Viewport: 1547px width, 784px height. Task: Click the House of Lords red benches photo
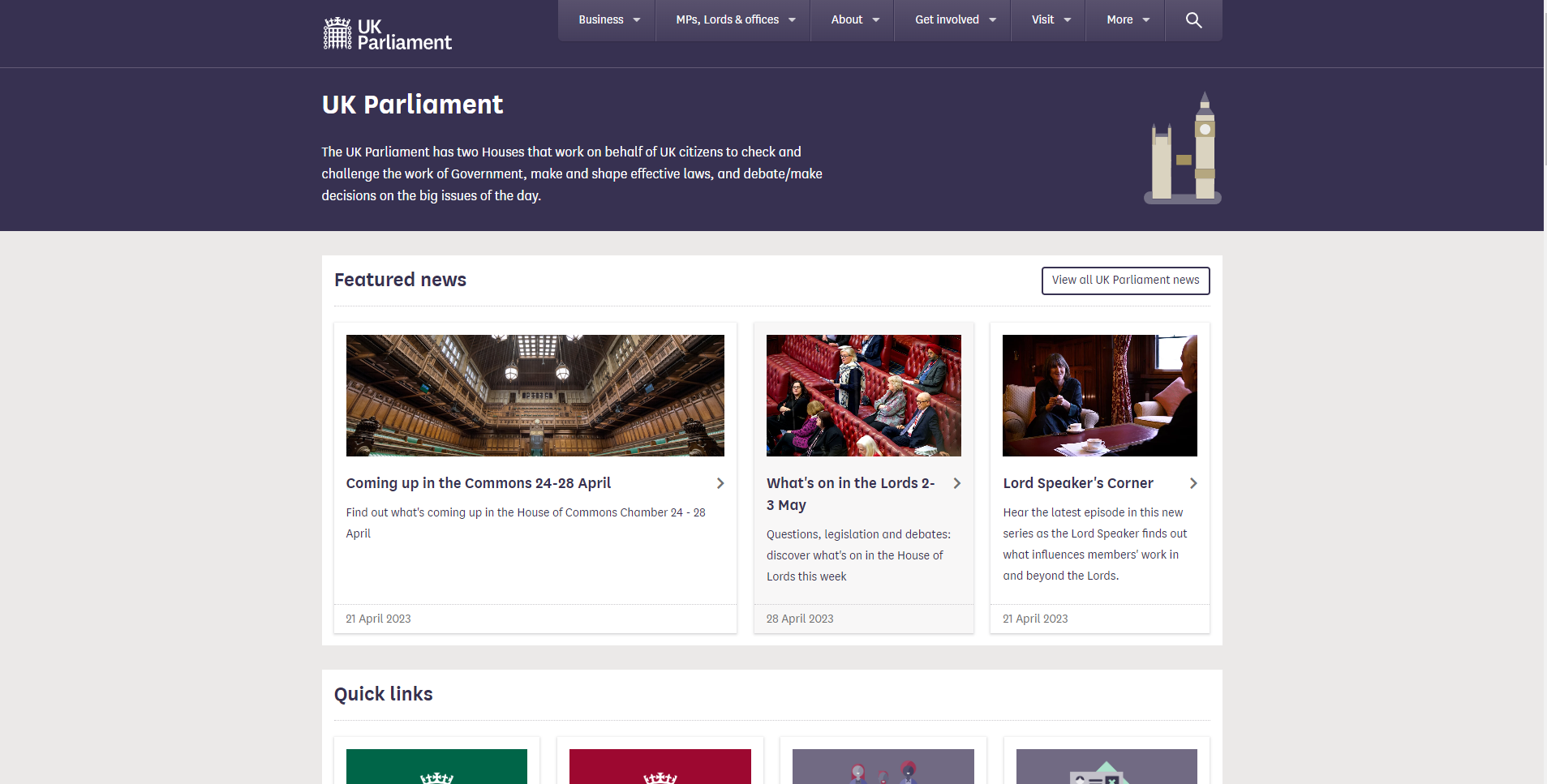(864, 396)
